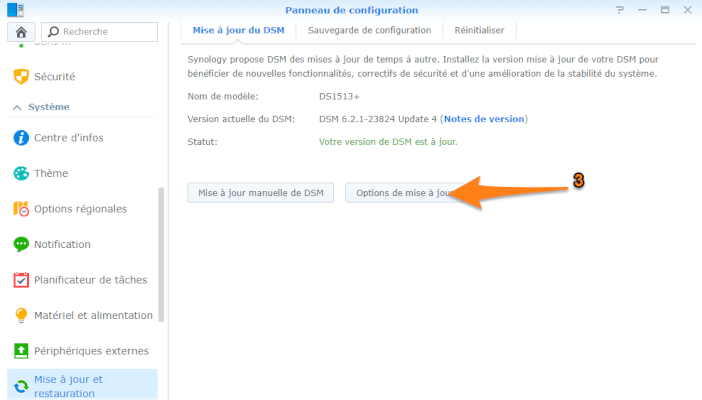This screenshot has width=702, height=400.
Task: Select Thème in the sidebar
Action: [x=82, y=173]
